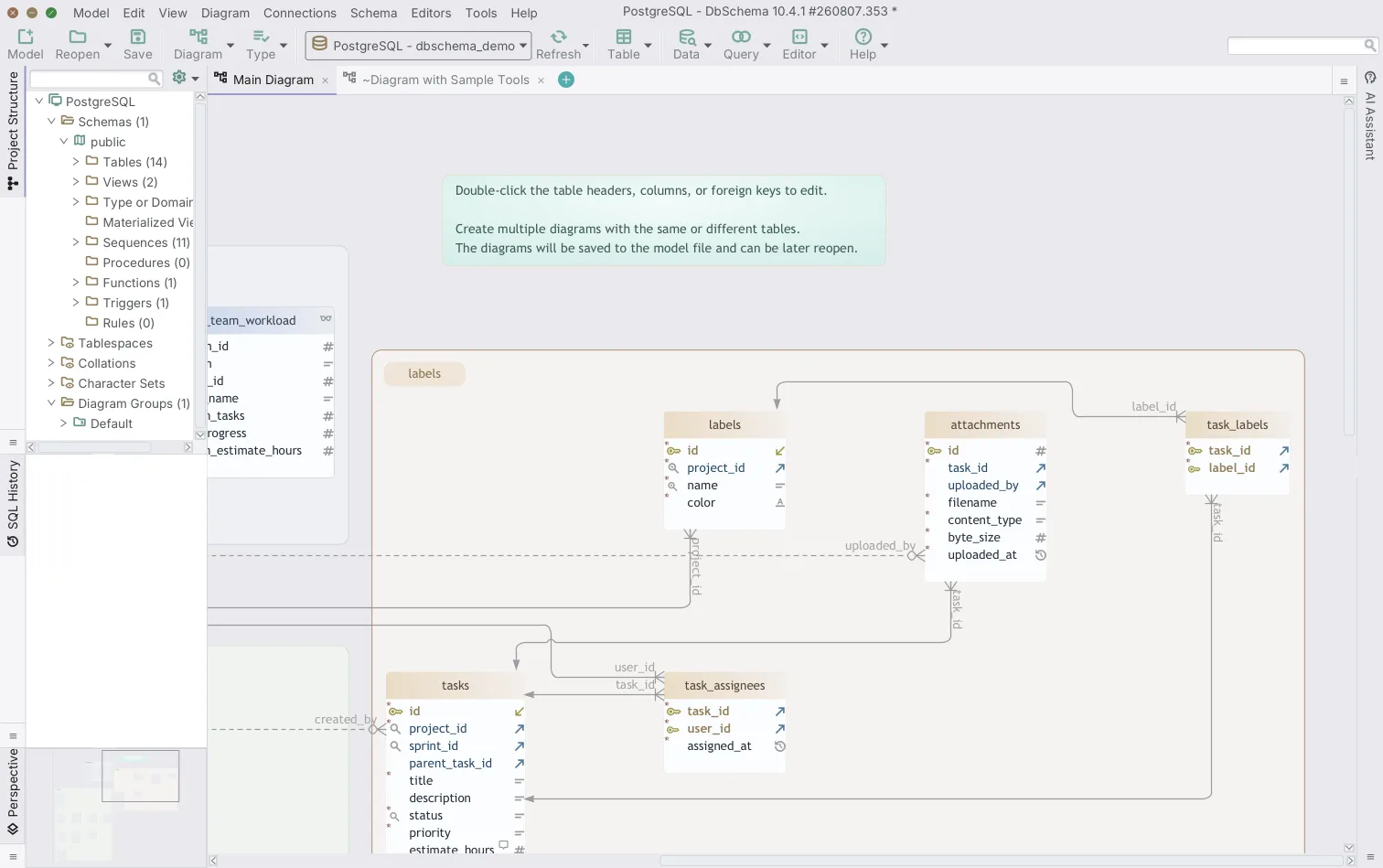Close the Main Diagram tab
The width and height of the screenshot is (1383, 868).
click(x=325, y=80)
